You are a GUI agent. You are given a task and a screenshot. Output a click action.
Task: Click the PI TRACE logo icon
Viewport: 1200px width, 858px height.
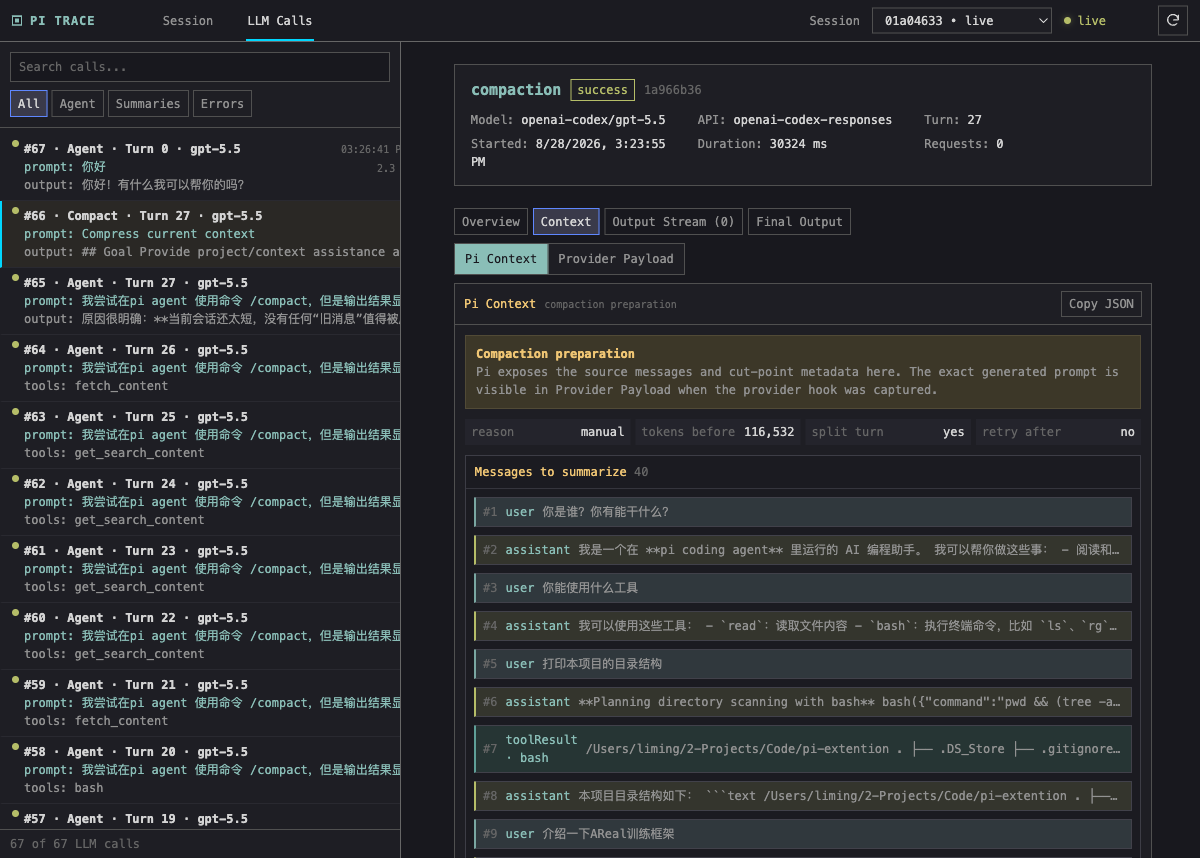tap(16, 20)
